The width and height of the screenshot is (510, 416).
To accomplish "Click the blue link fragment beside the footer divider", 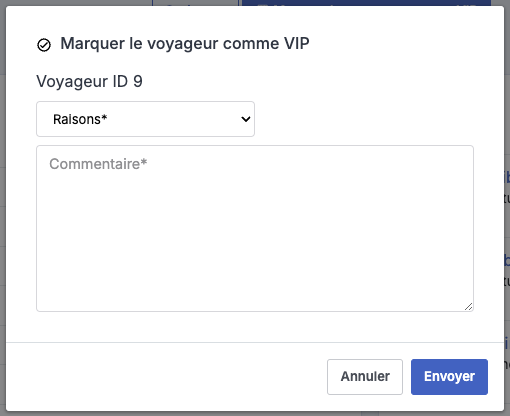I will [507, 343].
